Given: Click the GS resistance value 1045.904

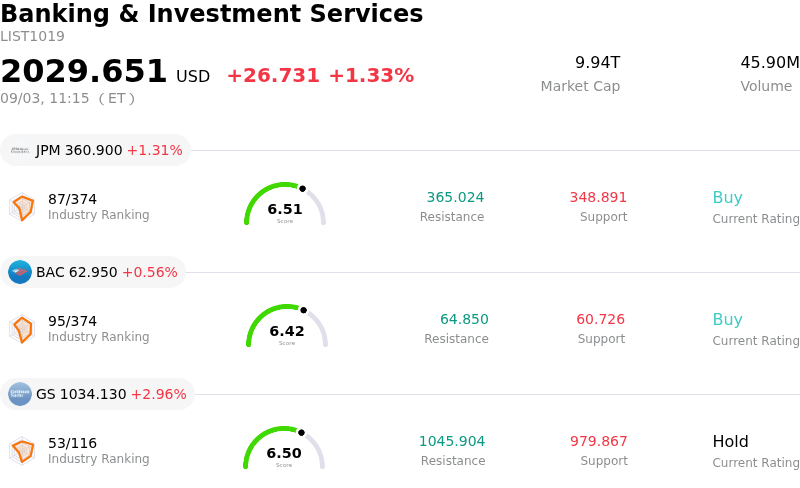Looking at the screenshot, I should point(452,441).
